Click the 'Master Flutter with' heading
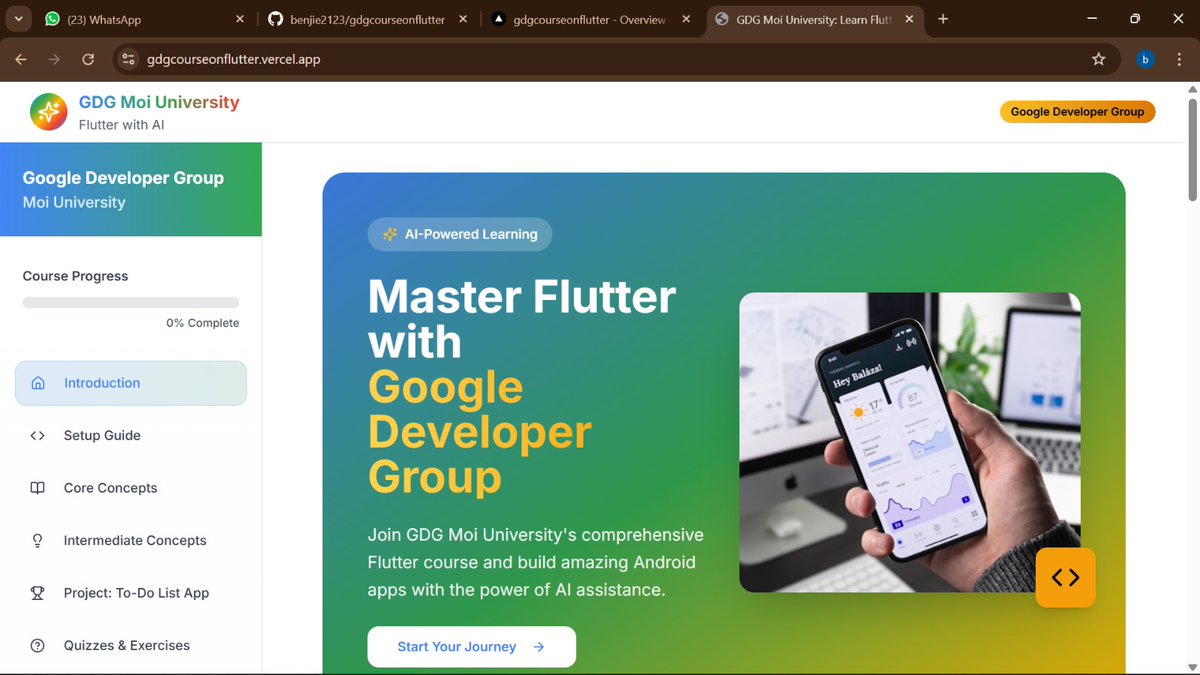 [x=522, y=320]
